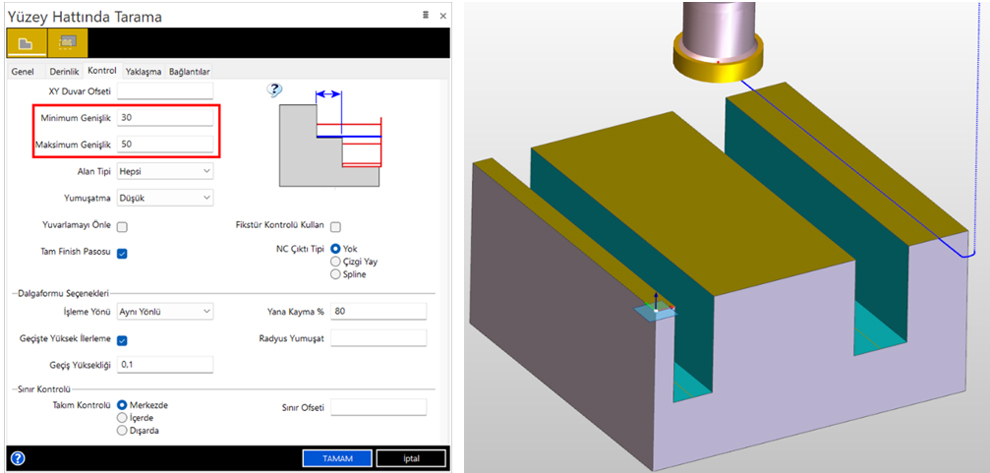
Task: Edit the Geçiş Yüksekliği value 0,1
Action: pos(165,364)
